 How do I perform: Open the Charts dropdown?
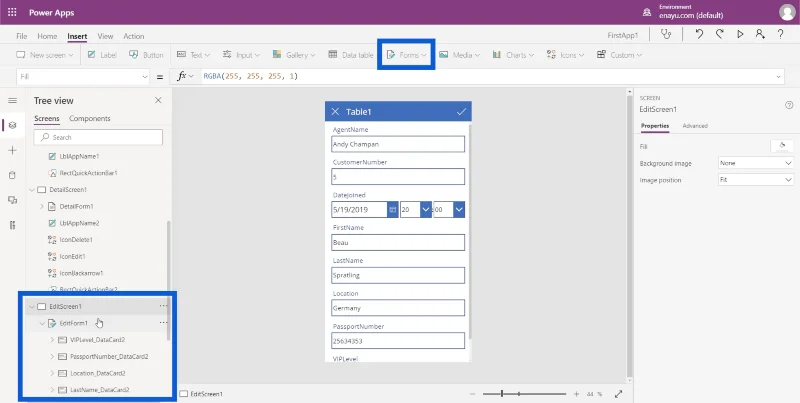click(513, 55)
